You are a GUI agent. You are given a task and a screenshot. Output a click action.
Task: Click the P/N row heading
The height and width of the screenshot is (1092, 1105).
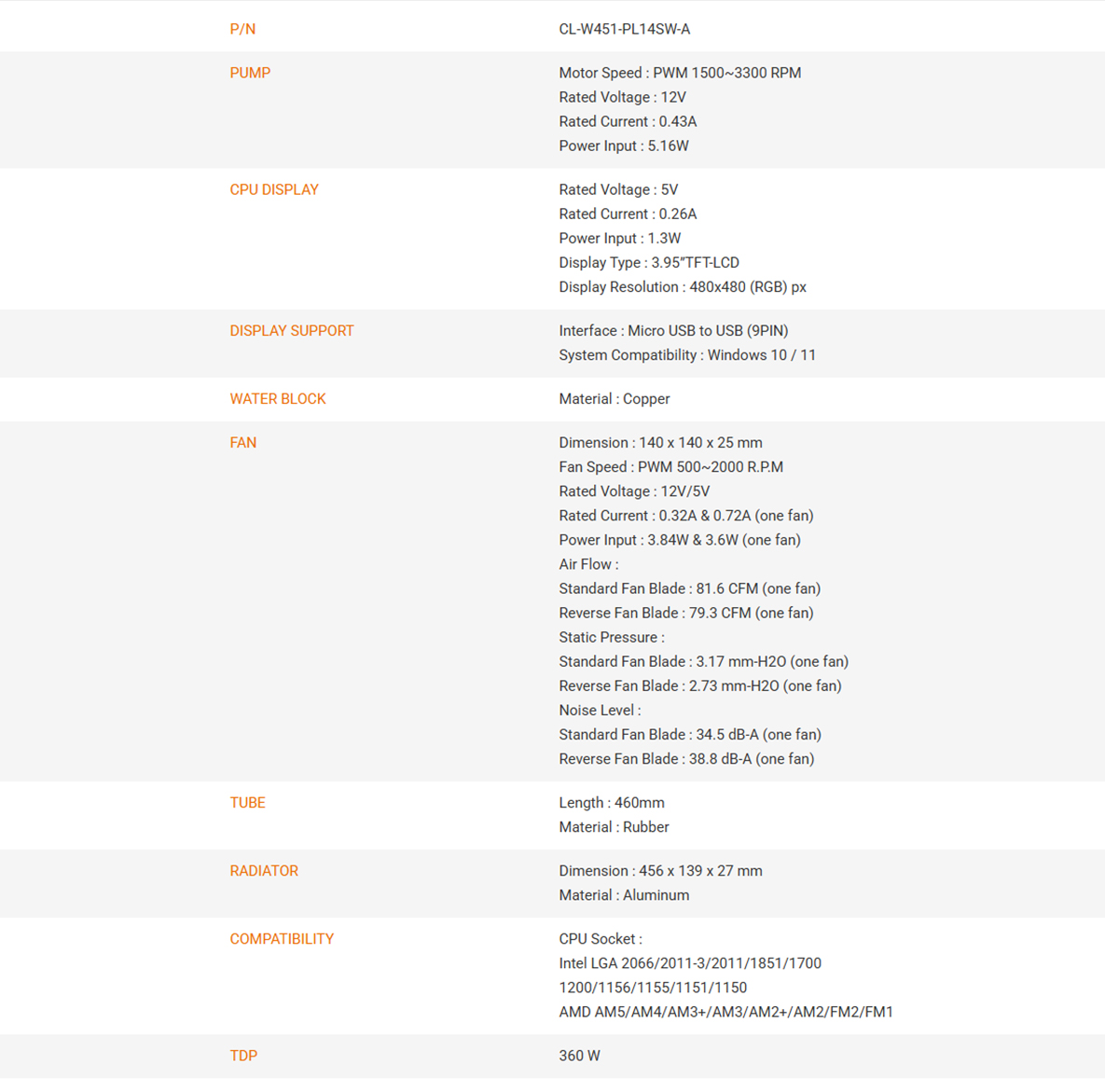pos(242,29)
